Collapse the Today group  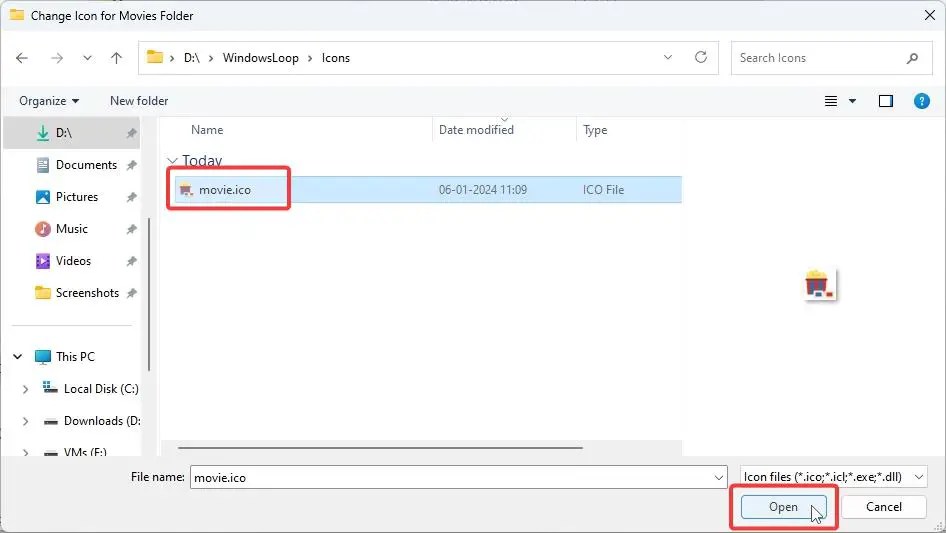pyautogui.click(x=173, y=161)
